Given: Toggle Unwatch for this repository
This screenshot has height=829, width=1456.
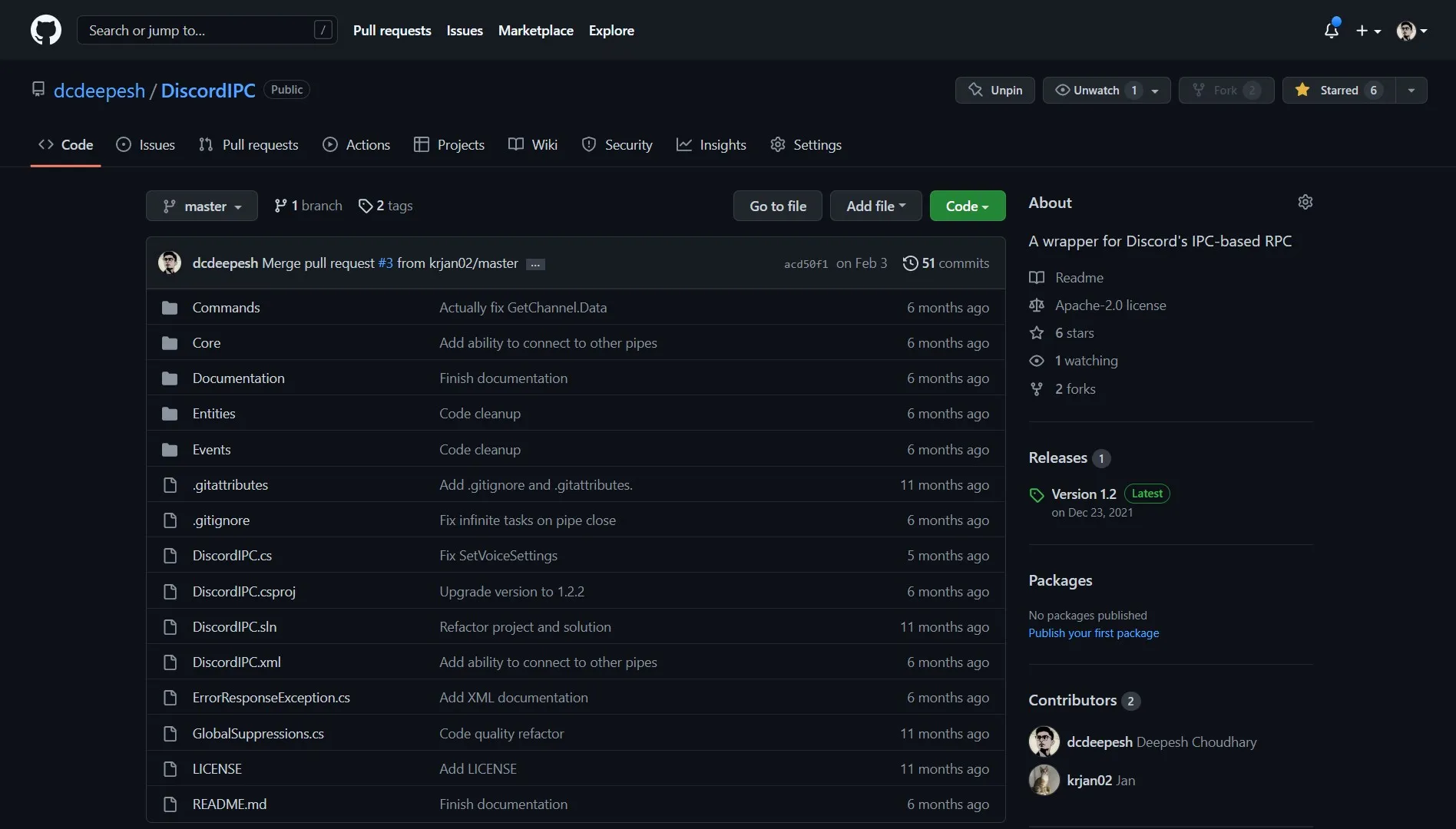Looking at the screenshot, I should tap(1095, 90).
